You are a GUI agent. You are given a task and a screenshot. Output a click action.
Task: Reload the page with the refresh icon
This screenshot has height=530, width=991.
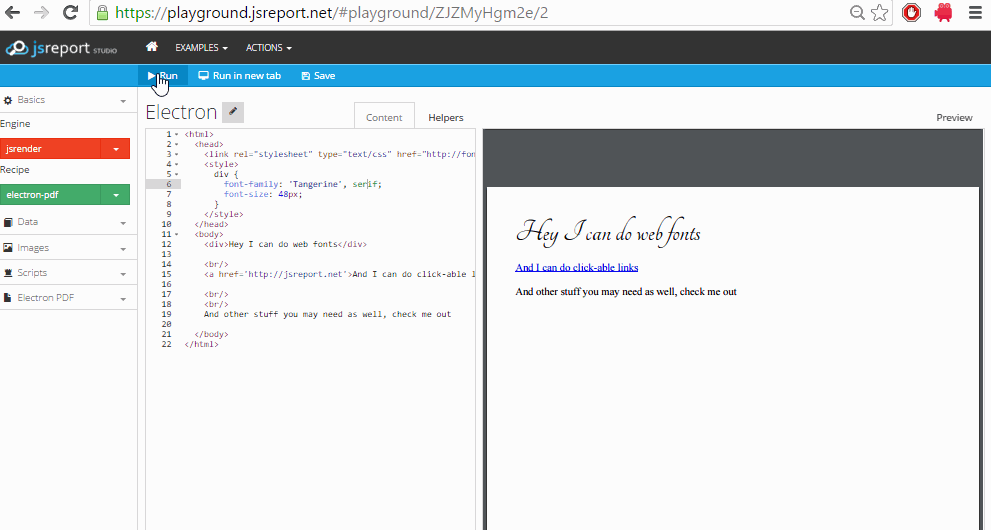pyautogui.click(x=71, y=12)
